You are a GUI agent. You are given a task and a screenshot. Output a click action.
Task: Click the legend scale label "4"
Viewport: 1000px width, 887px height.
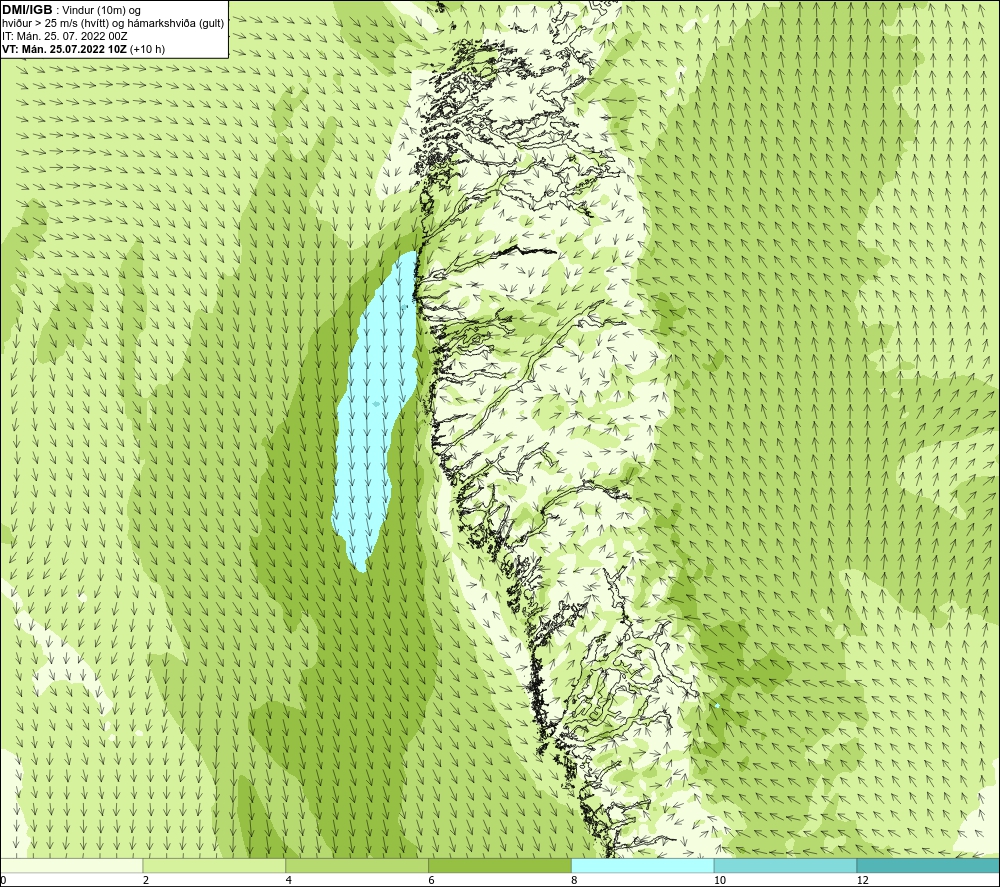[x=289, y=880]
